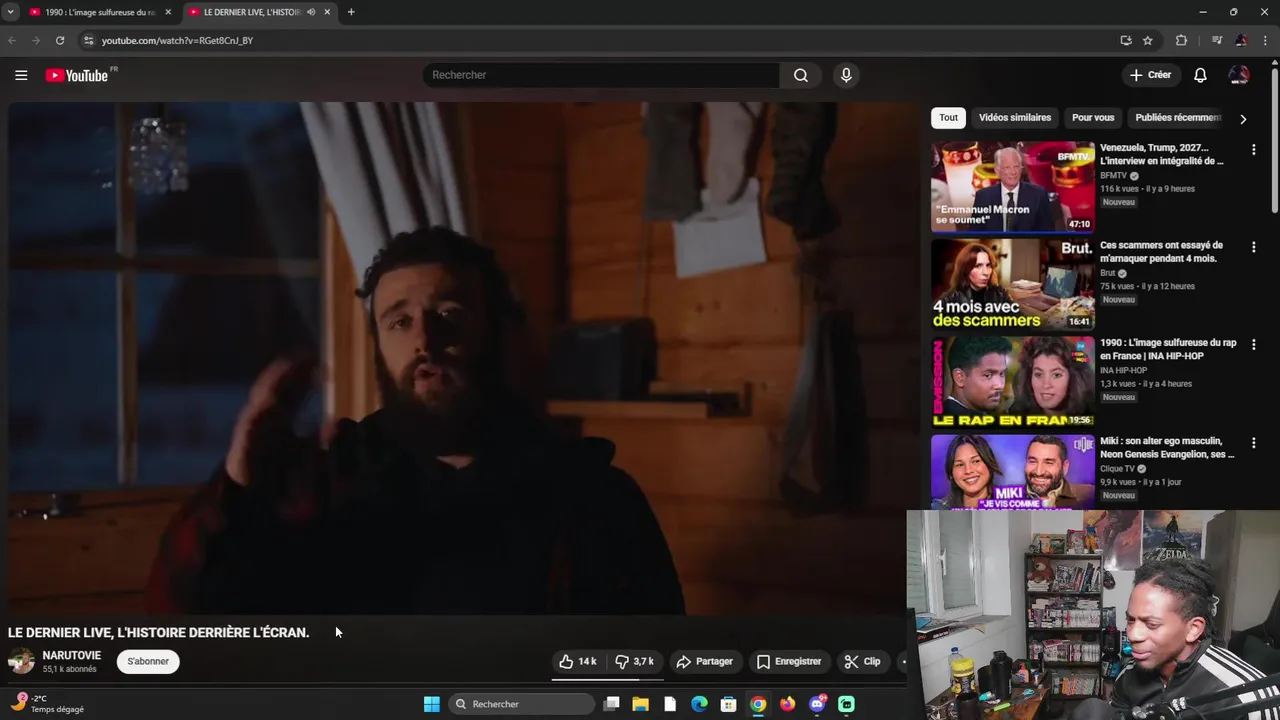
Task: Open the Chrome extensions puzzle icon
Action: point(1181,40)
